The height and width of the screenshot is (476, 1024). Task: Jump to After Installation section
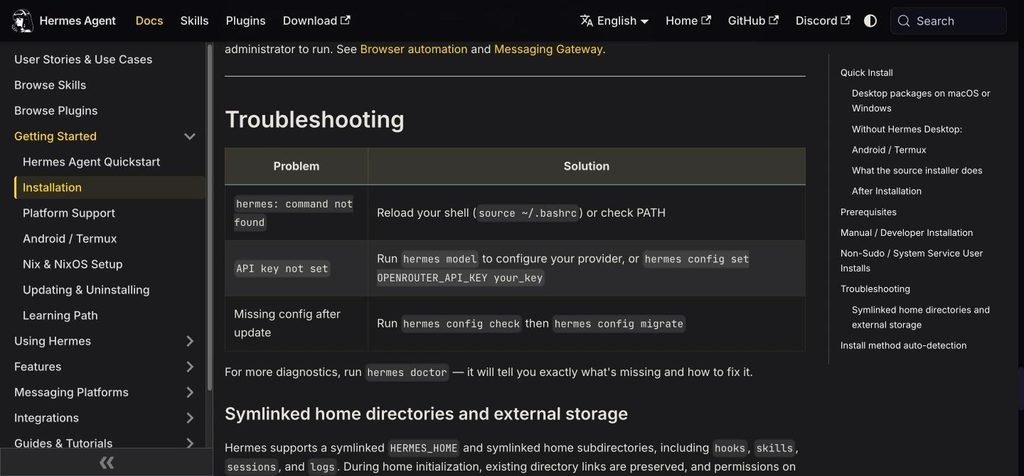tap(886, 191)
